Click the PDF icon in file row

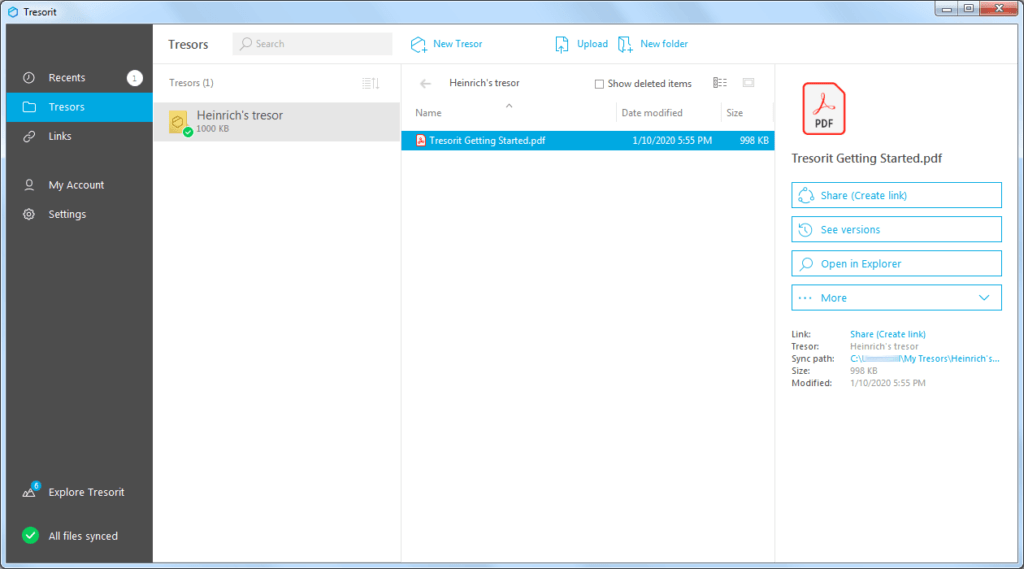pyautogui.click(x=421, y=140)
